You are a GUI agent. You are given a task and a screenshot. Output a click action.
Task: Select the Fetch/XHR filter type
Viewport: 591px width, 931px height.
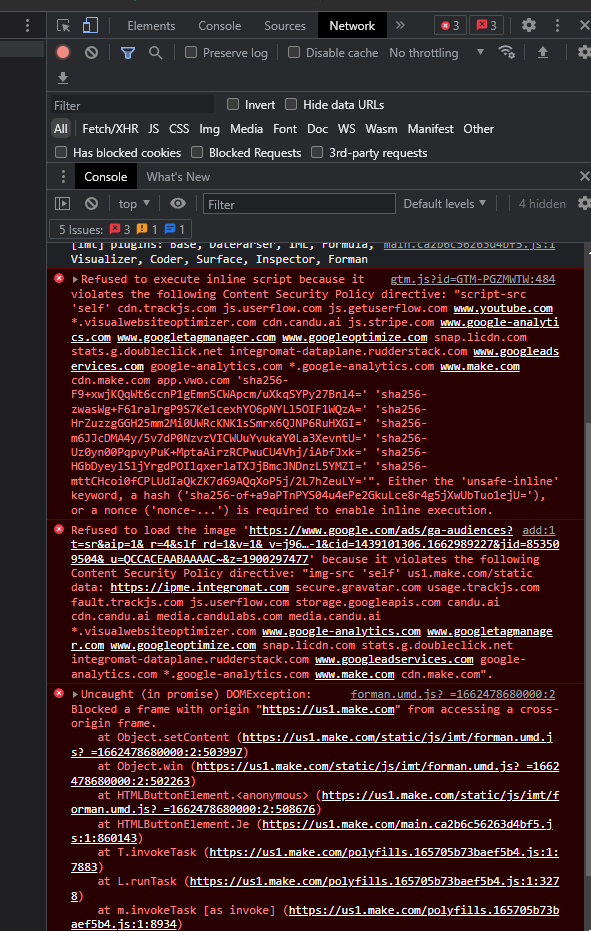110,129
